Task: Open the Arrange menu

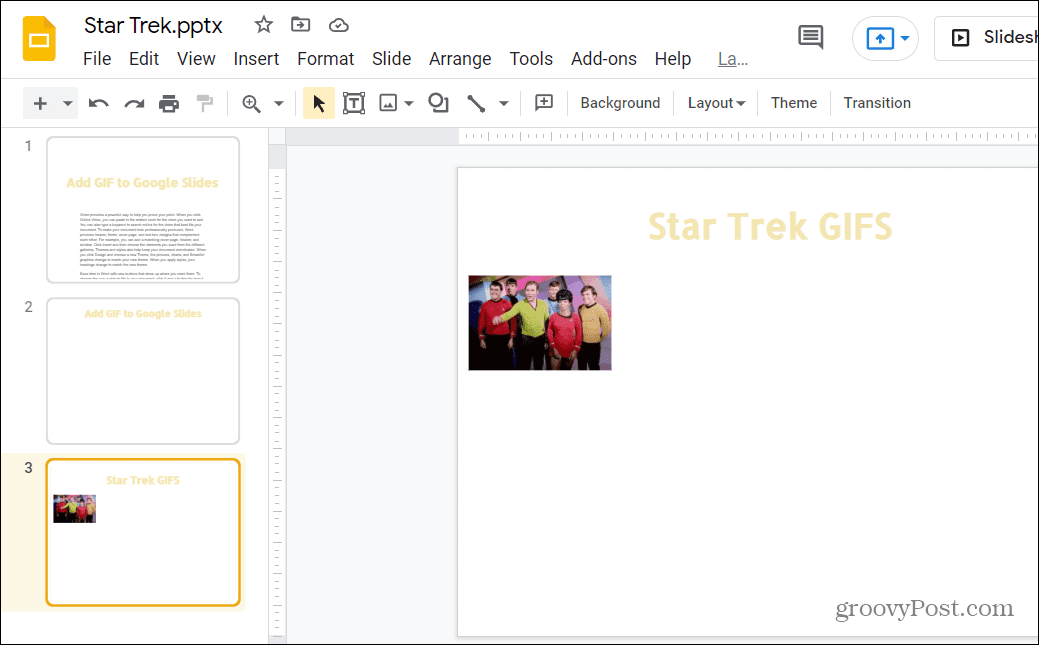Action: pyautogui.click(x=460, y=58)
